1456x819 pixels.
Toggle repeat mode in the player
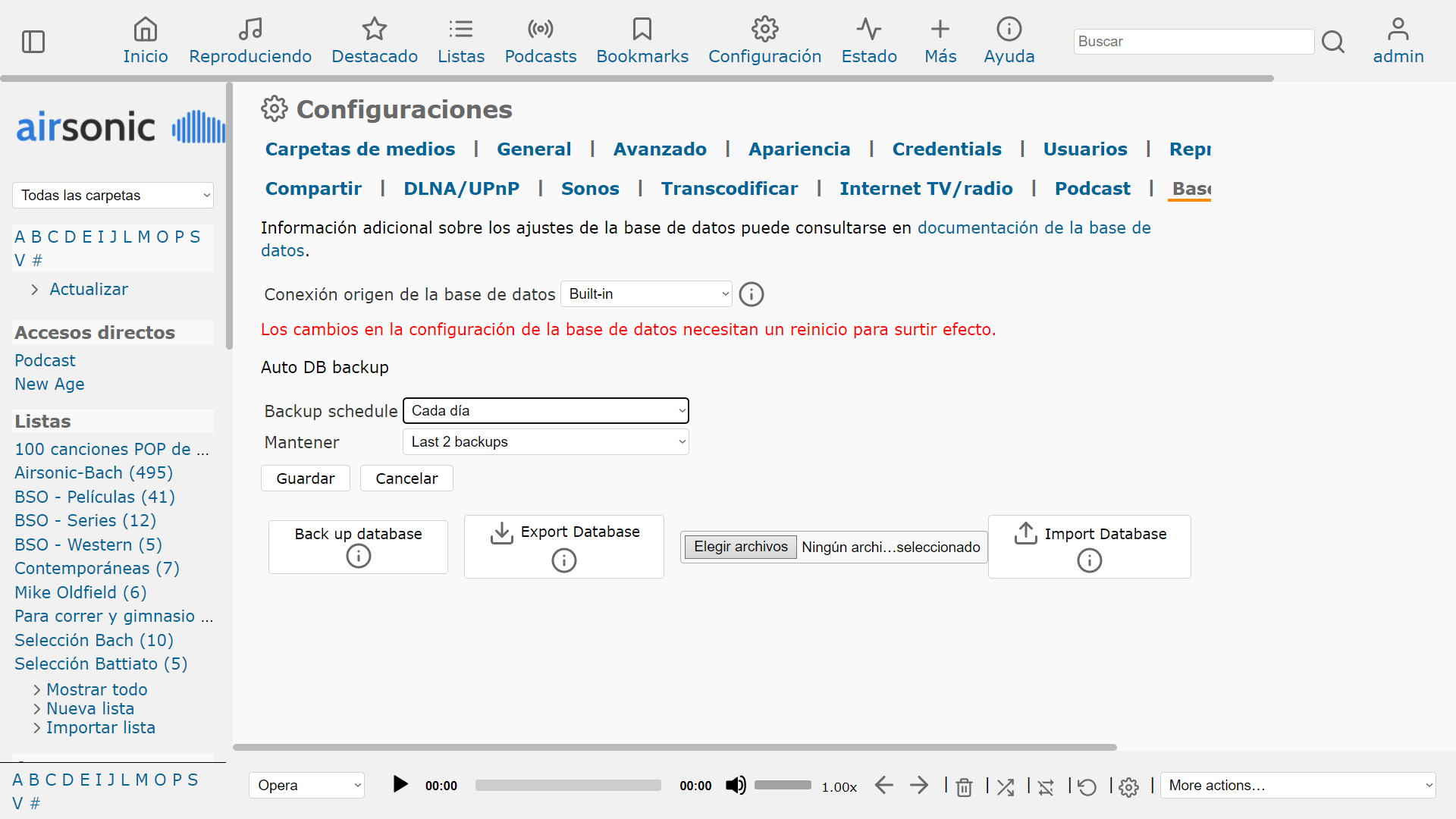point(1087,786)
